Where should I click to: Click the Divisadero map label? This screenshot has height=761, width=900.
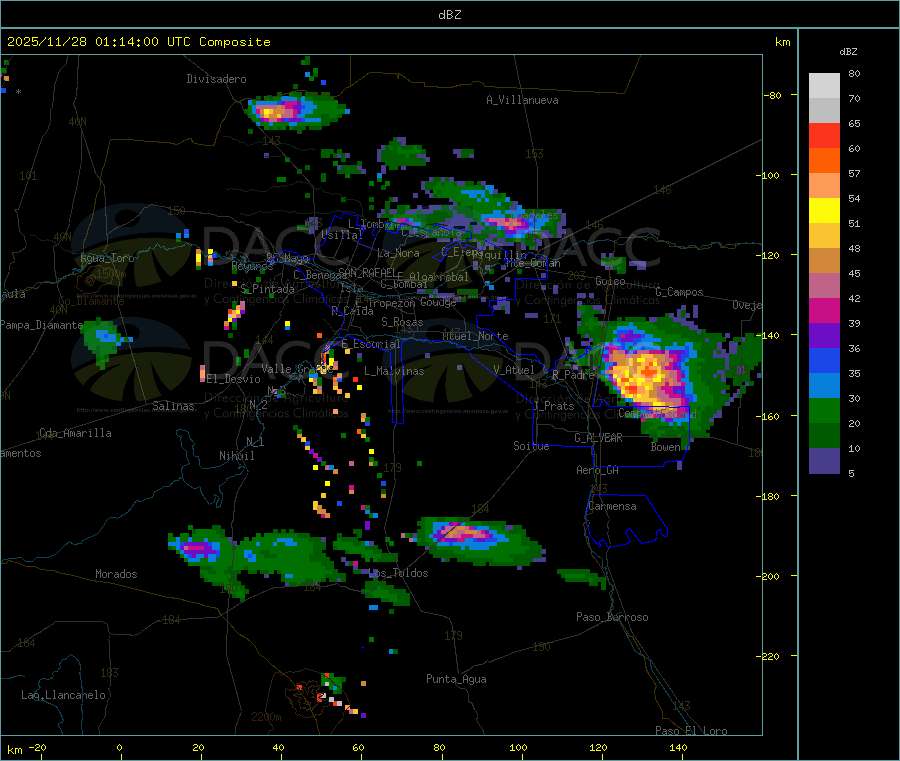coord(216,79)
